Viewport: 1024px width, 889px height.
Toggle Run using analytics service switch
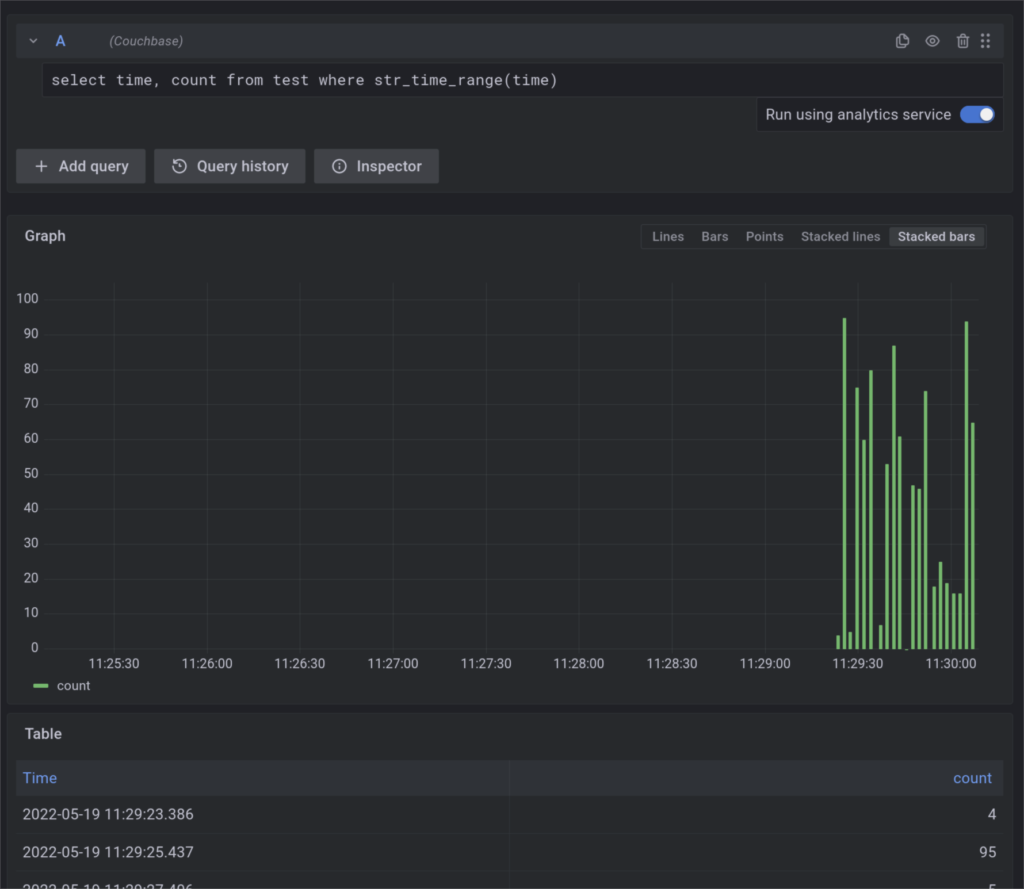coord(977,114)
